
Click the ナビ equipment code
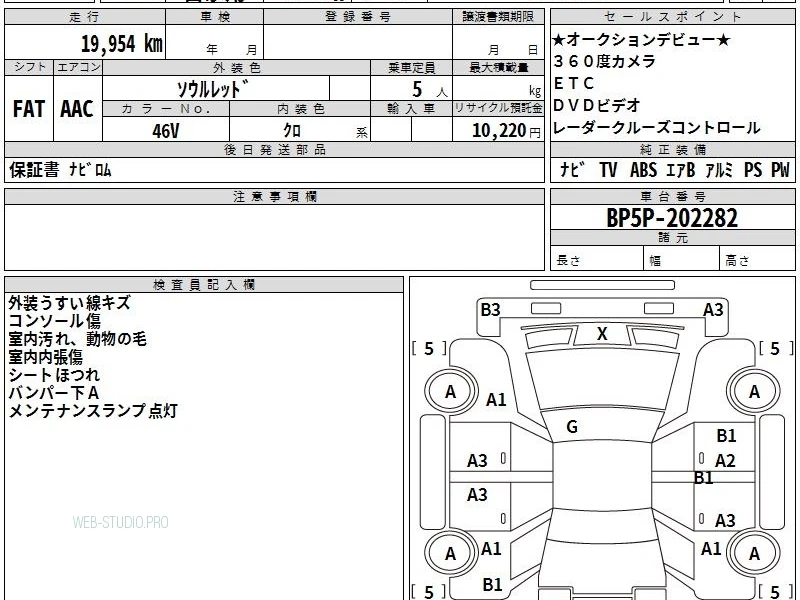pos(572,169)
